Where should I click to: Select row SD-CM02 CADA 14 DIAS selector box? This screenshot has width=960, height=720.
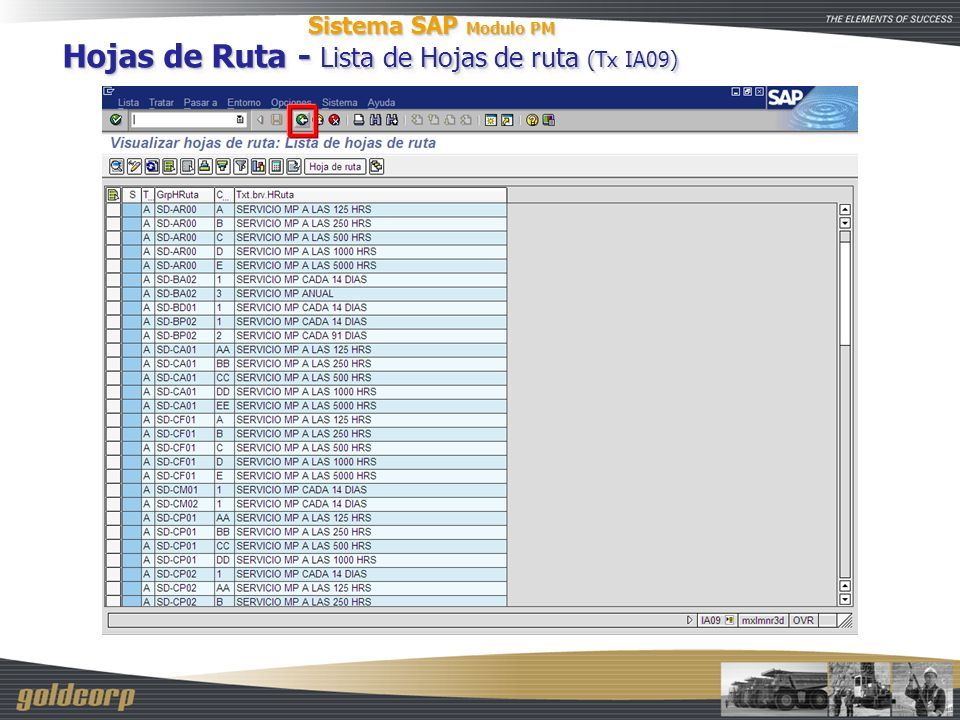[113, 504]
